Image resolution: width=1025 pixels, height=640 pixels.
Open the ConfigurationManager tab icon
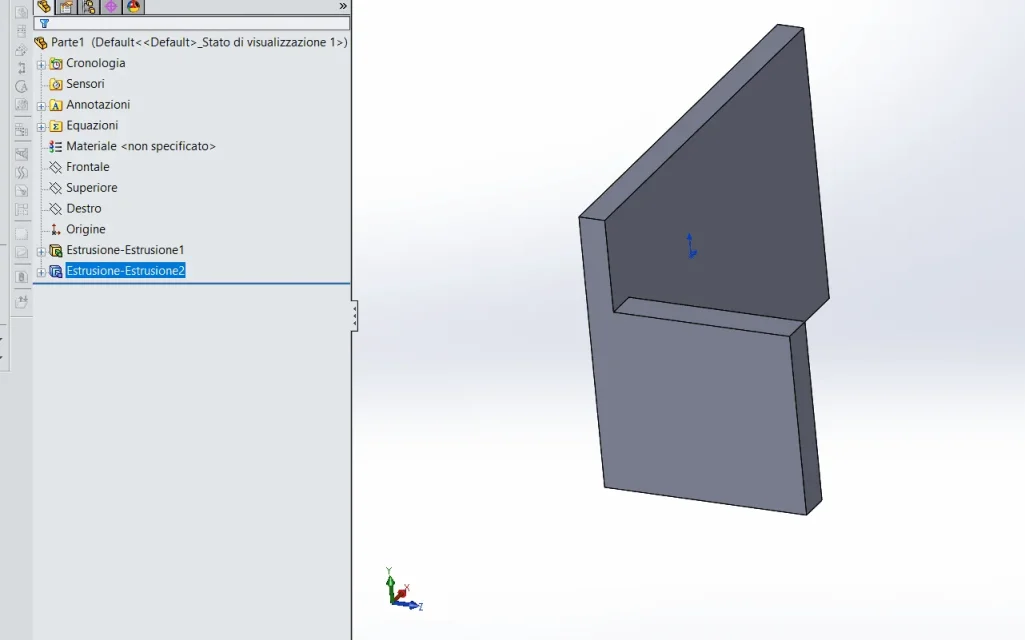pos(88,7)
